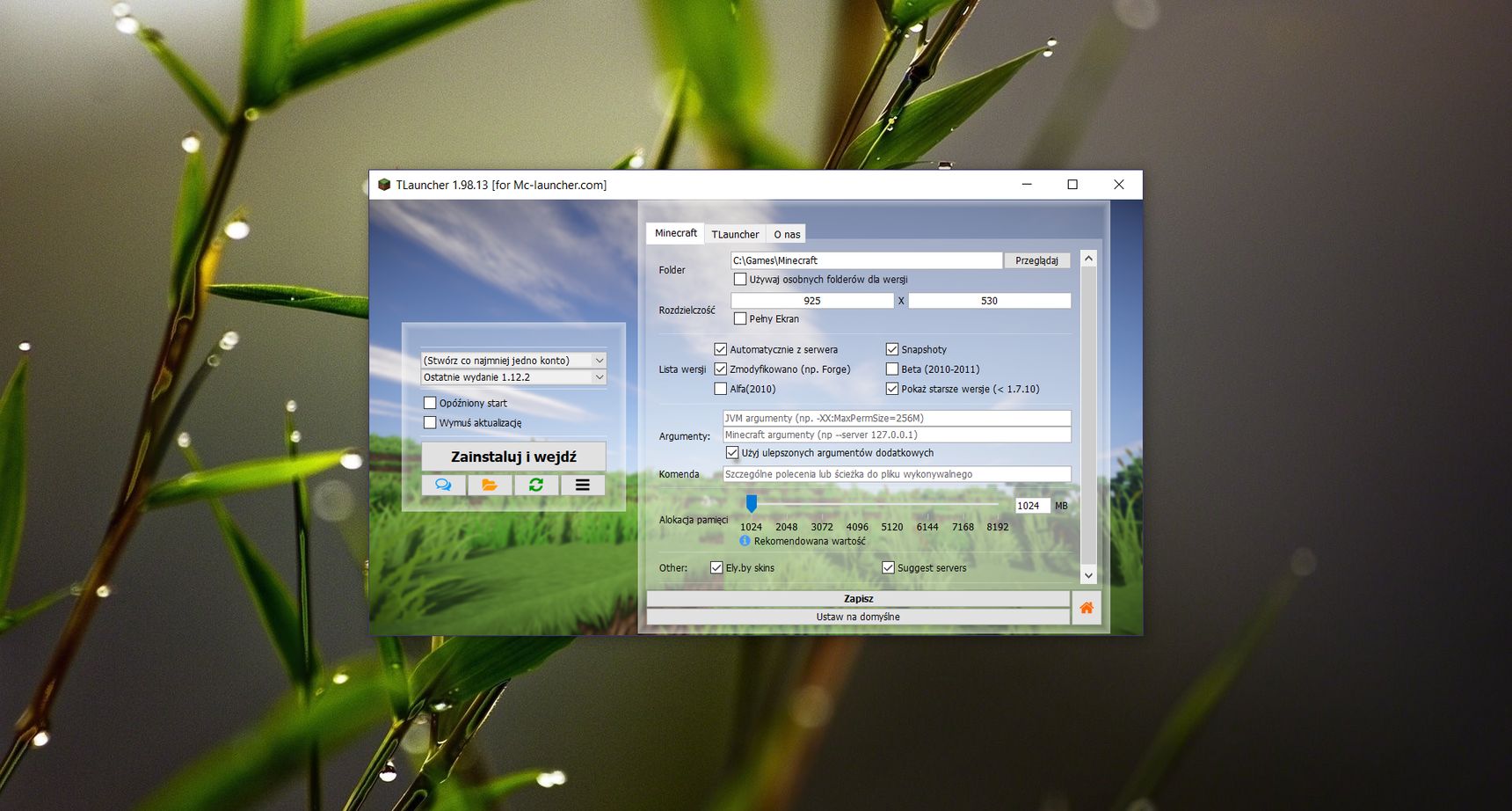Click the orange home icon button
Viewport: 1512px width, 811px height.
[x=1087, y=608]
